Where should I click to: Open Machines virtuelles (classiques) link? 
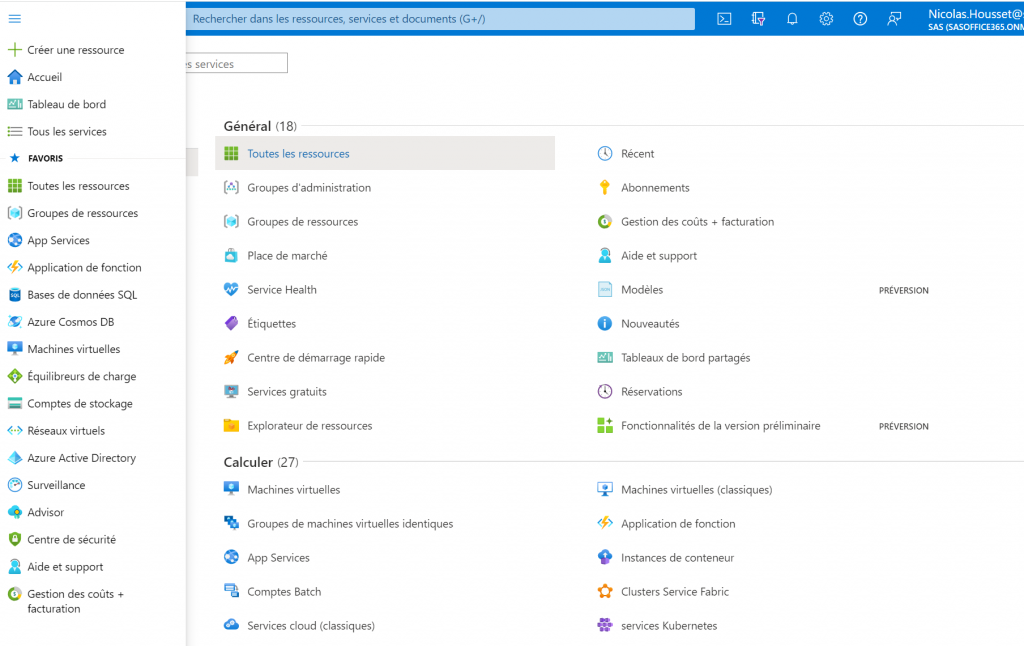696,490
